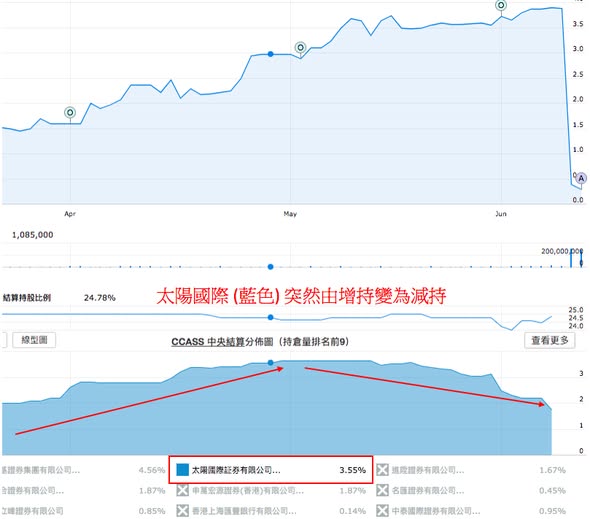Toggle the X box for 香港上海匯豐銀行
Screen dimensions: 590x519
182,511
